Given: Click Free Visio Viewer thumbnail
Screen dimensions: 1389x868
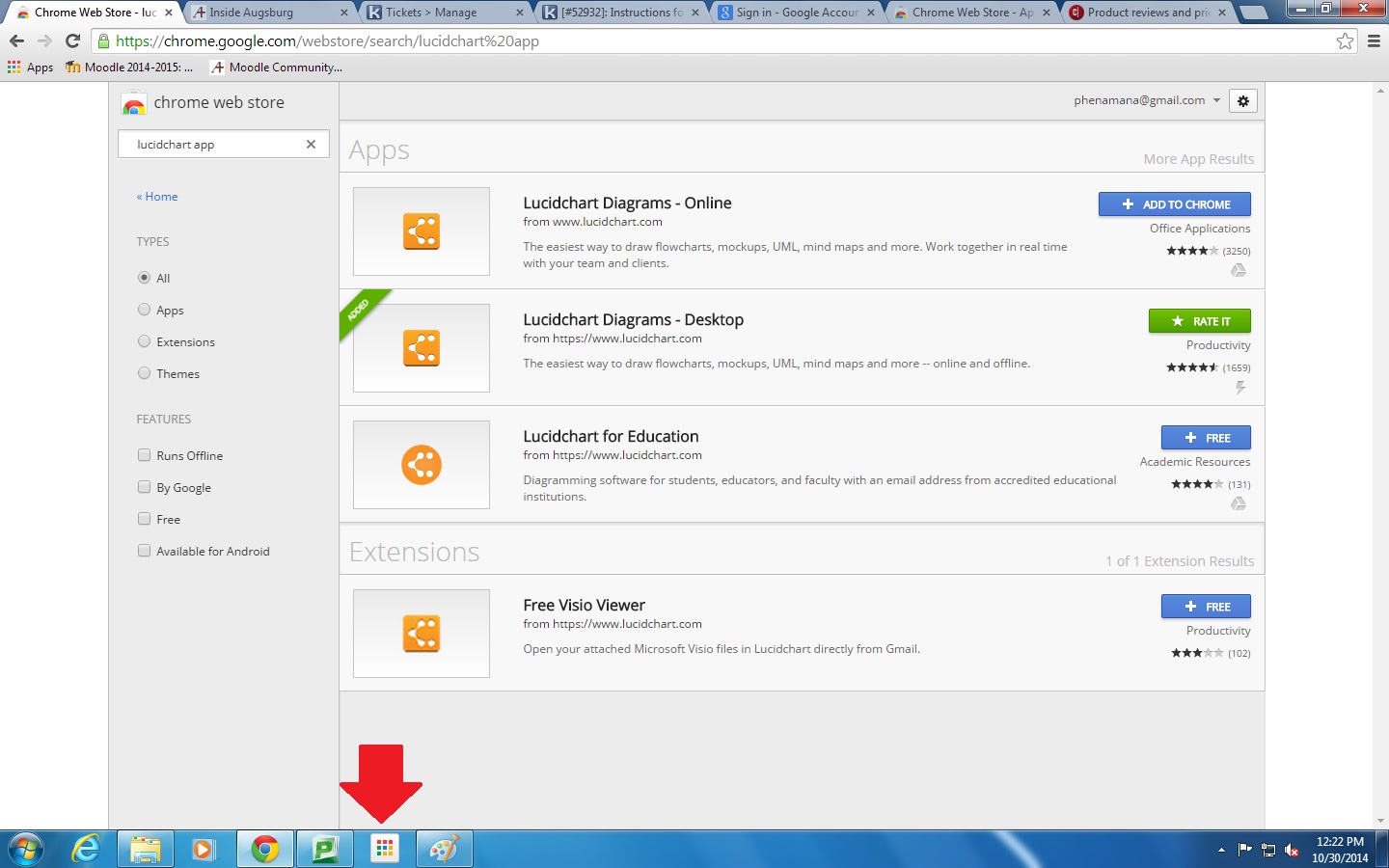Looking at the screenshot, I should click(422, 634).
